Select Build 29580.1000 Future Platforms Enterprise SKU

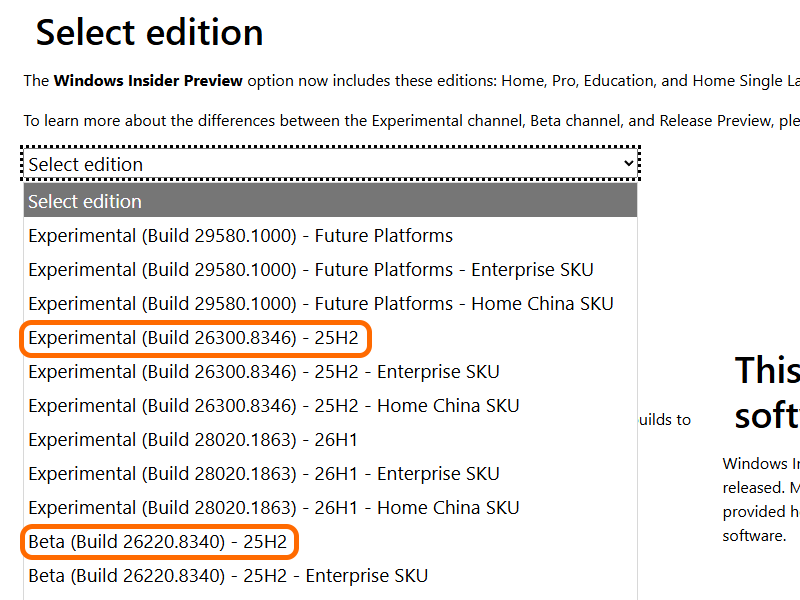pos(330,269)
